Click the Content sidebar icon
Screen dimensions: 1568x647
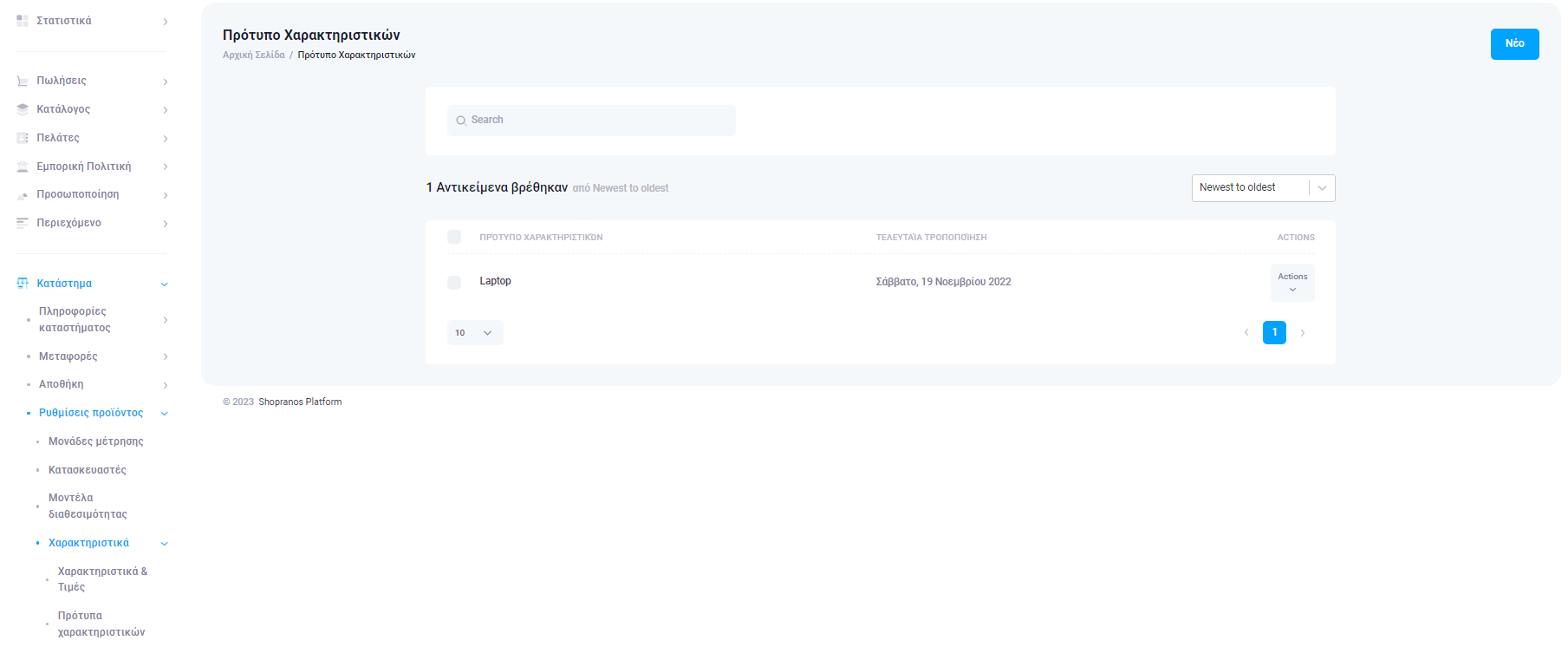coord(23,223)
